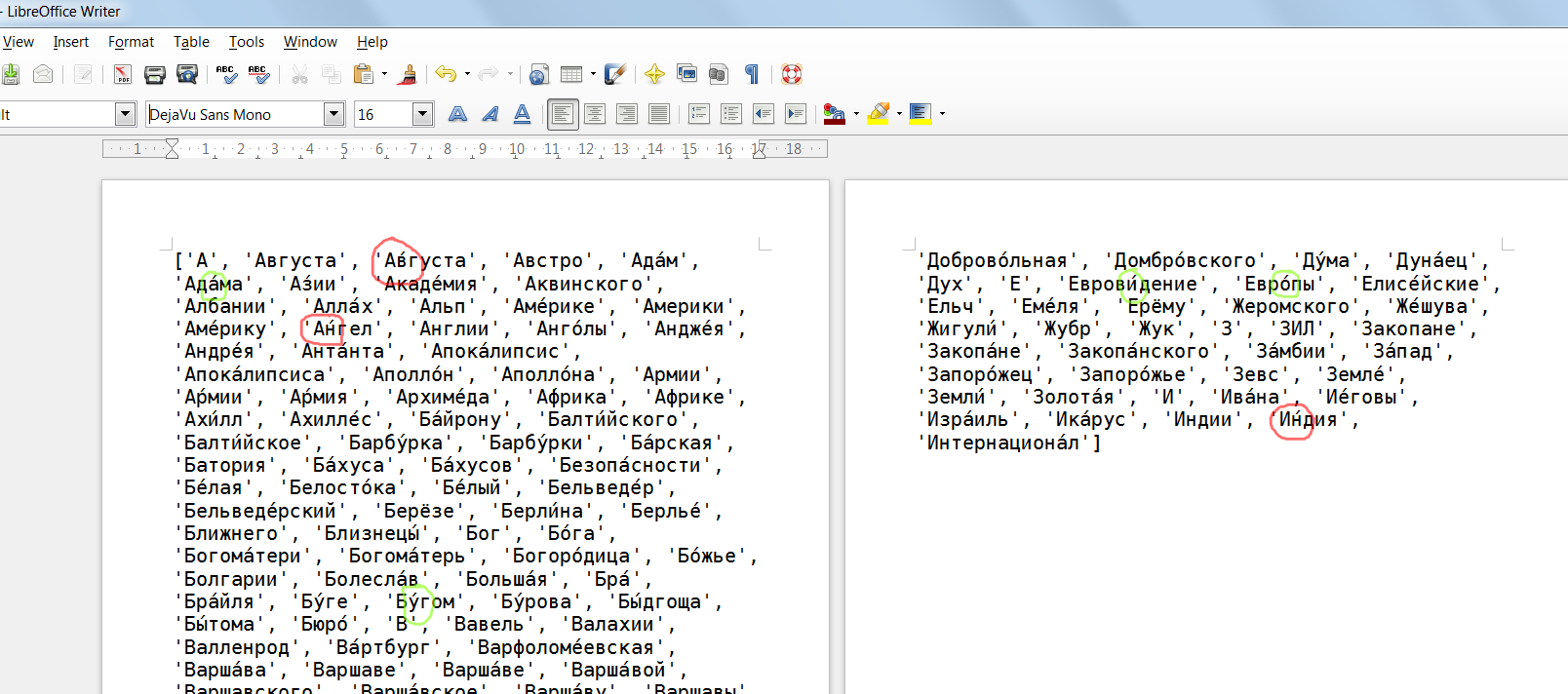Open the Gallery icon

[x=686, y=74]
